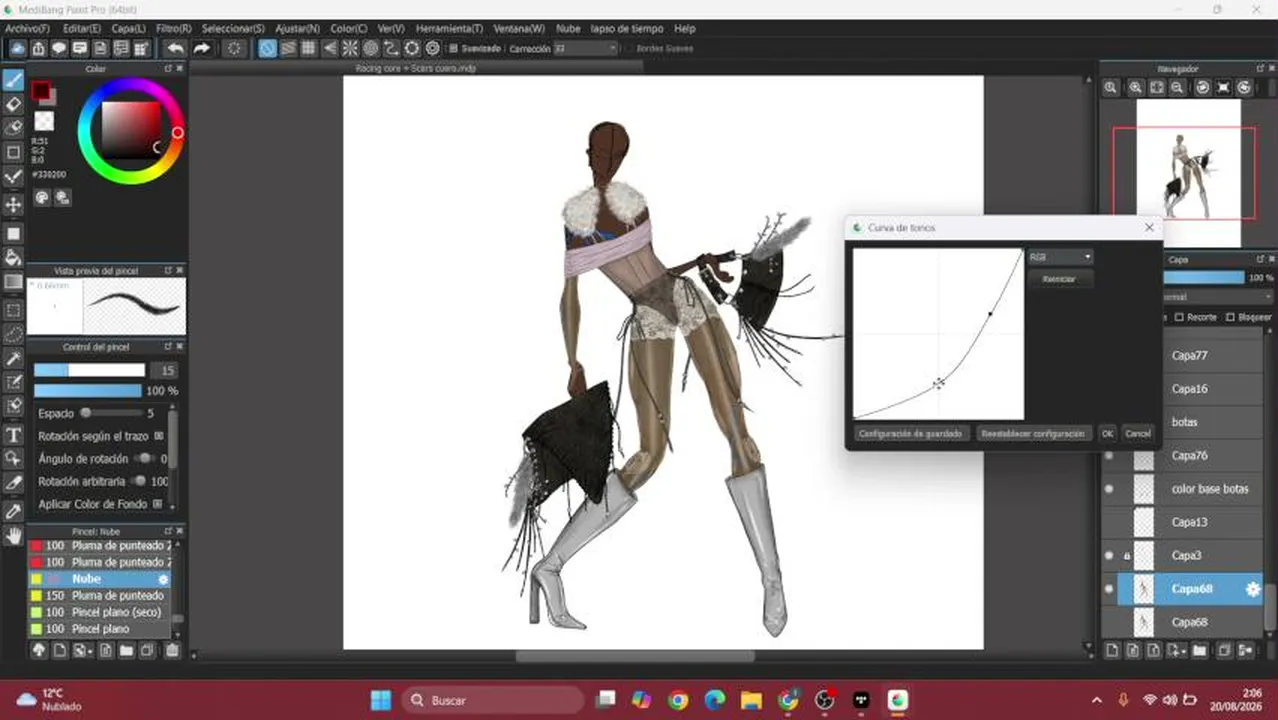Viewport: 1278px width, 720px height.
Task: Toggle Aplicar Color de Fondo checkbox
Action: pyautogui.click(x=157, y=504)
